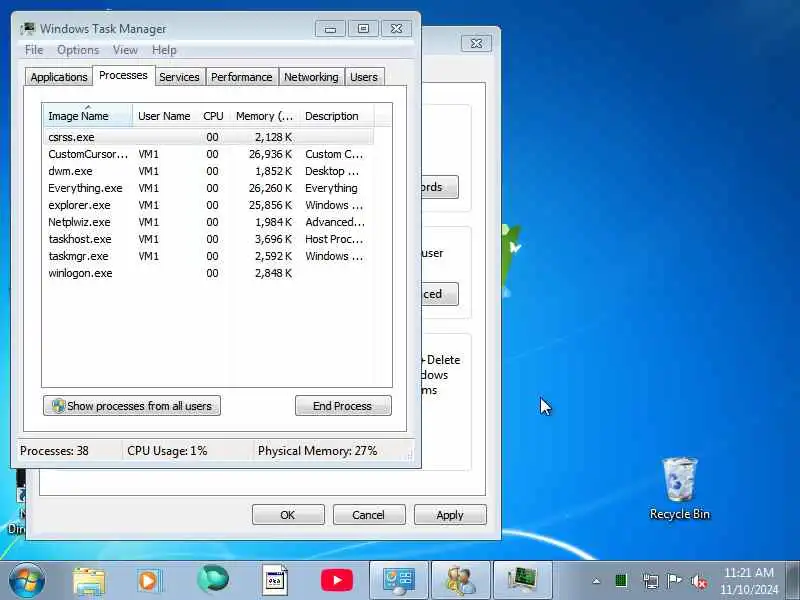800x600 pixels.
Task: Select the taskmgr.exe process
Action: pyautogui.click(x=209, y=256)
